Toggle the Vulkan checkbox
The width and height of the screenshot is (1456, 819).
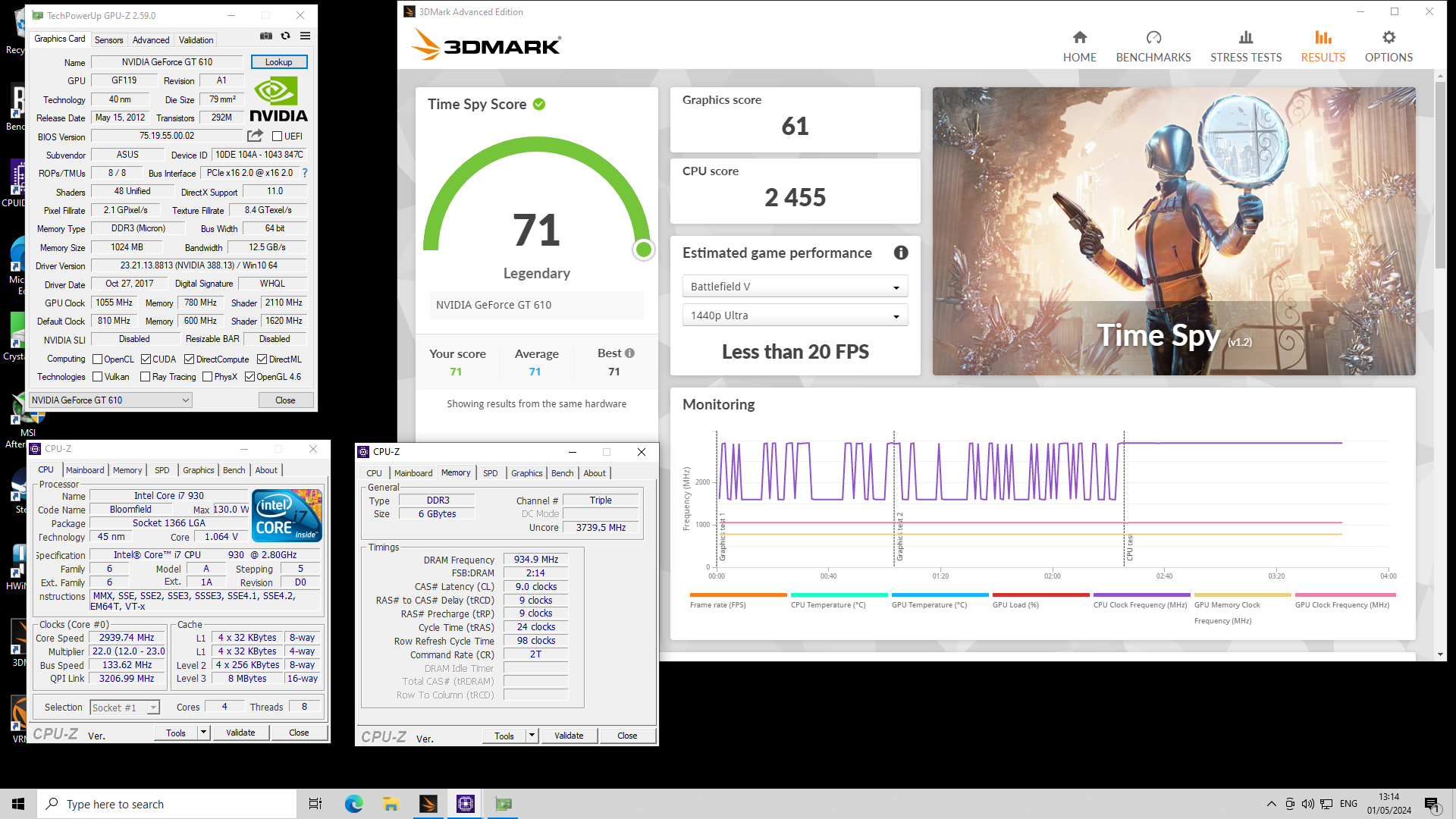click(97, 377)
